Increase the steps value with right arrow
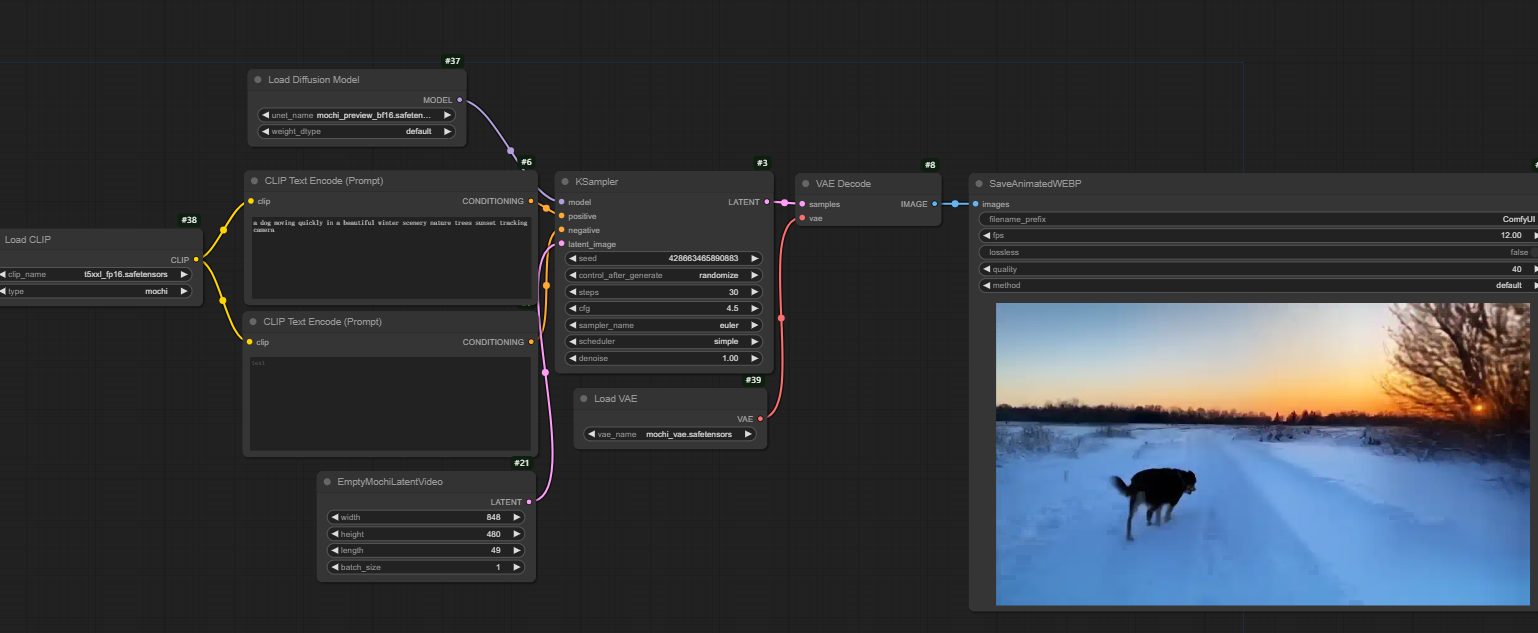Image resolution: width=1538 pixels, height=633 pixels. coord(755,292)
